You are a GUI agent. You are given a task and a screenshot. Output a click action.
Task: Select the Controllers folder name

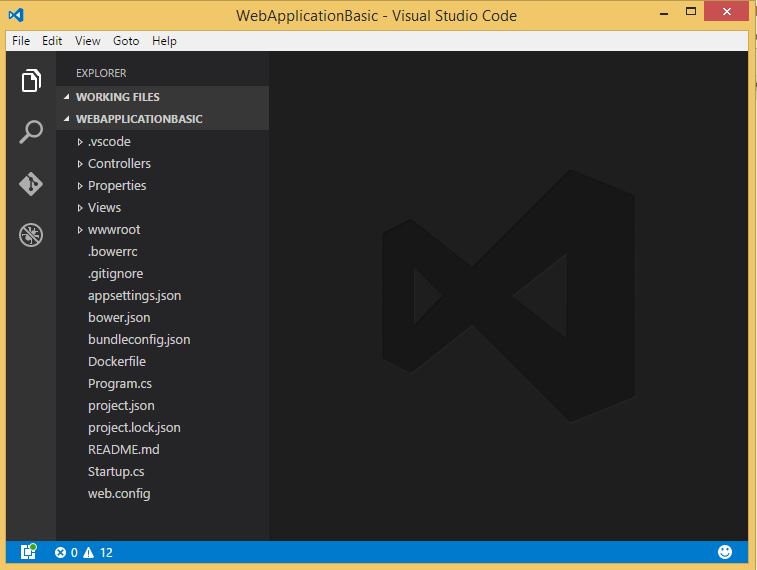(x=119, y=164)
